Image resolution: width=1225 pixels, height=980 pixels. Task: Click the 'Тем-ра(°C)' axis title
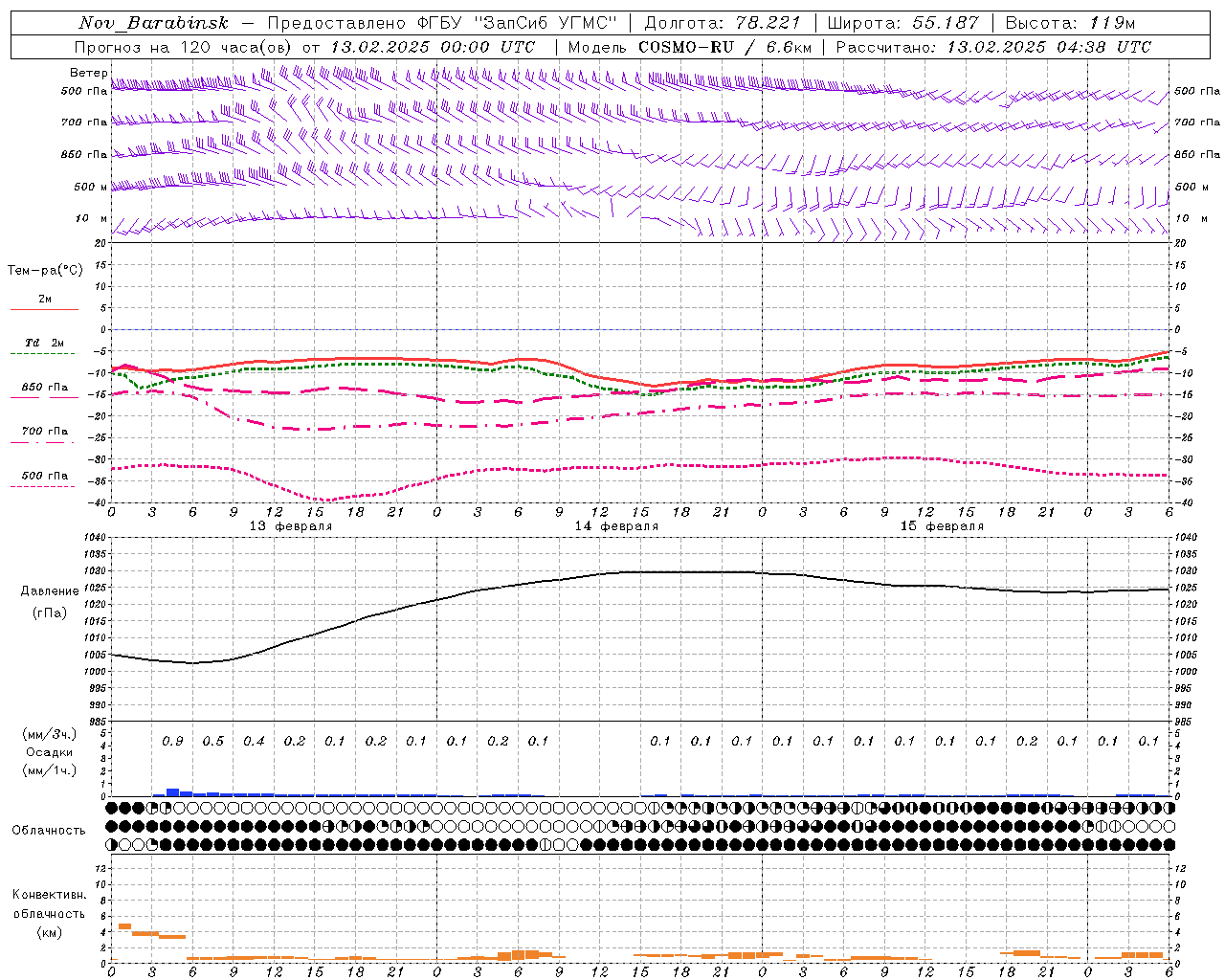45,271
